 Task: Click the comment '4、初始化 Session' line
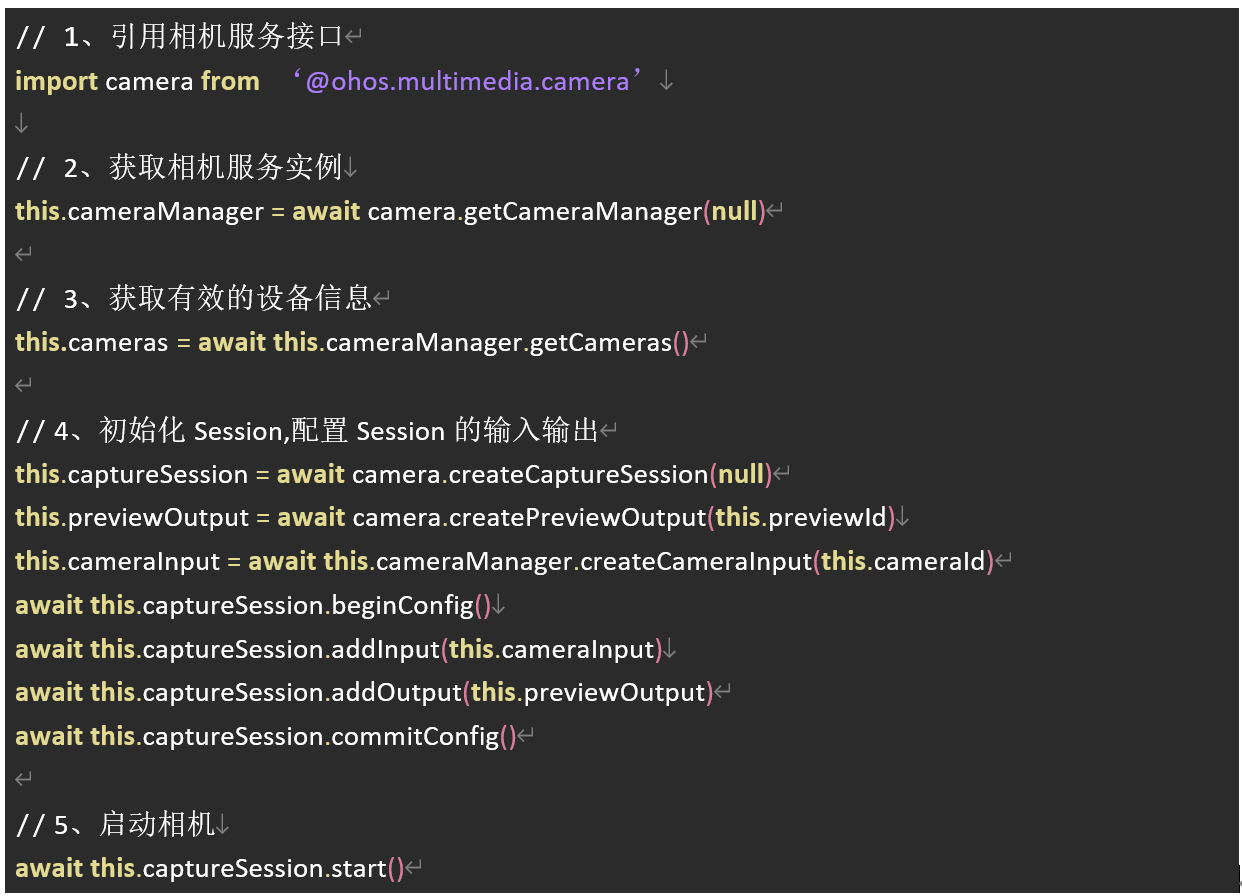pyautogui.click(x=307, y=431)
